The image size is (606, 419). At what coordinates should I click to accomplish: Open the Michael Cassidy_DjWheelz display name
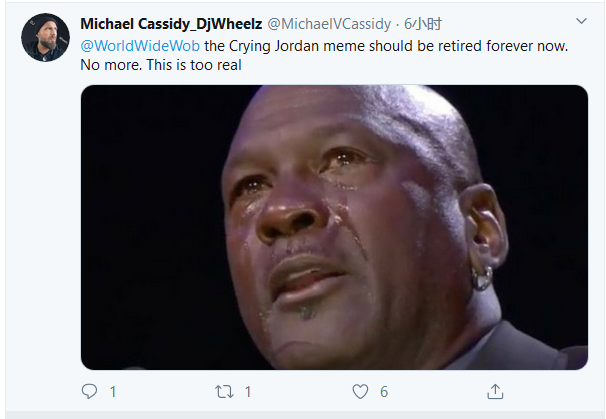pyautogui.click(x=171, y=23)
